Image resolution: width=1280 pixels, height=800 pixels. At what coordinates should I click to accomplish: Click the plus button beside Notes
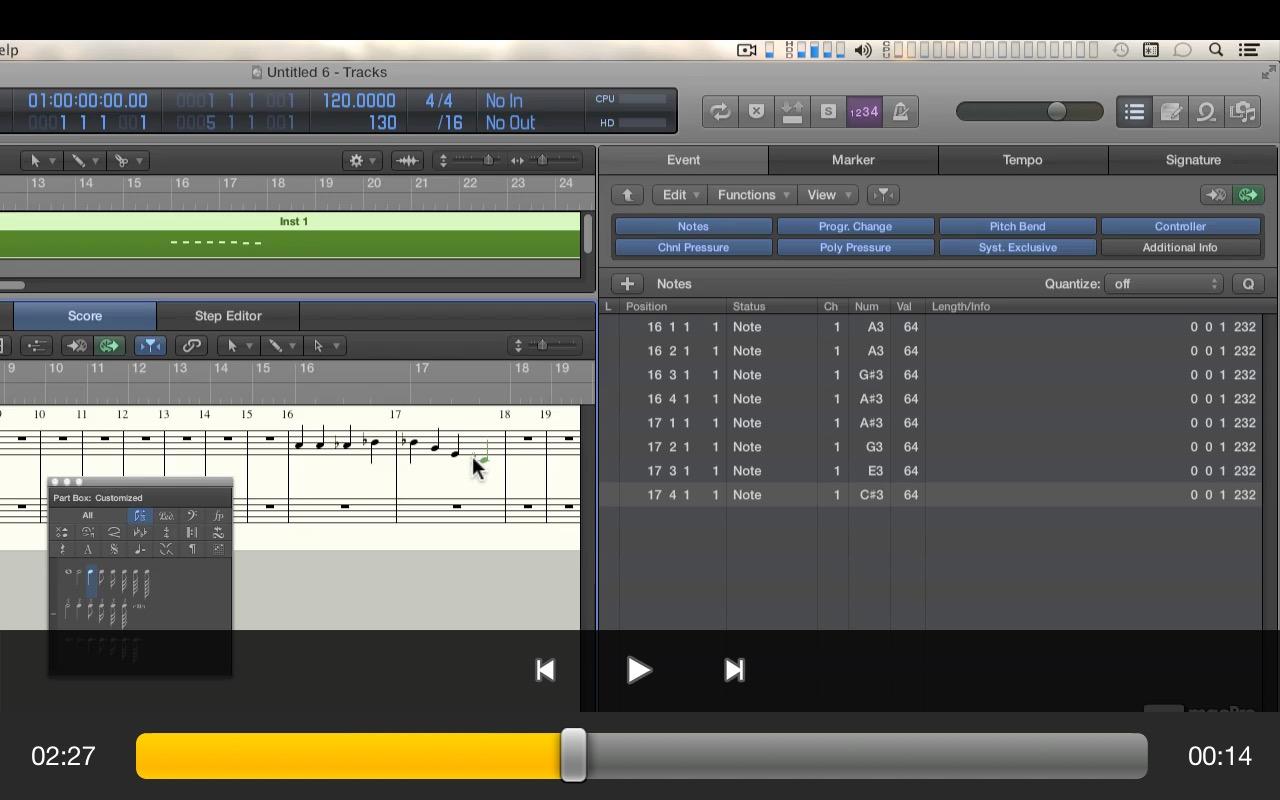(x=627, y=284)
